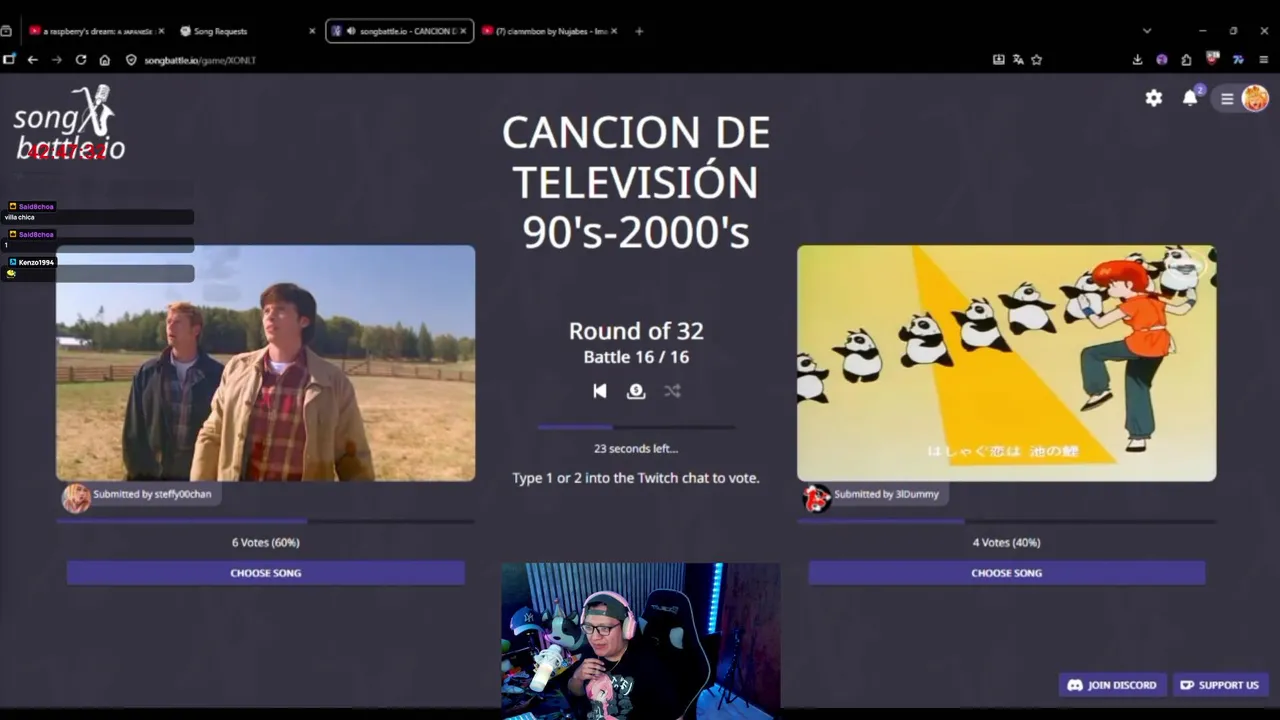
Task: Switch to the raspberry's dream tab
Action: point(96,31)
